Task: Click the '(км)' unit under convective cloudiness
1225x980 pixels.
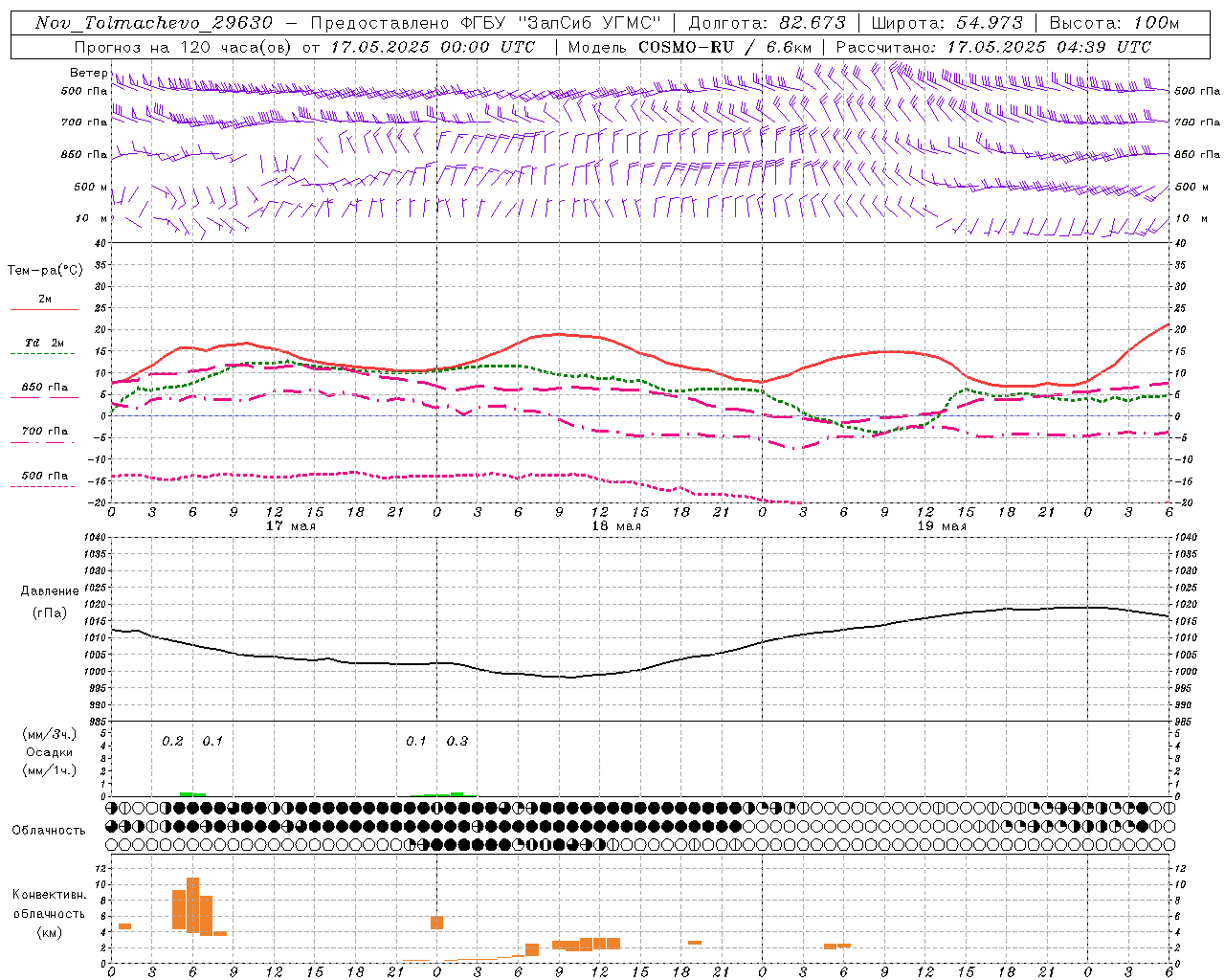Action: [x=49, y=932]
